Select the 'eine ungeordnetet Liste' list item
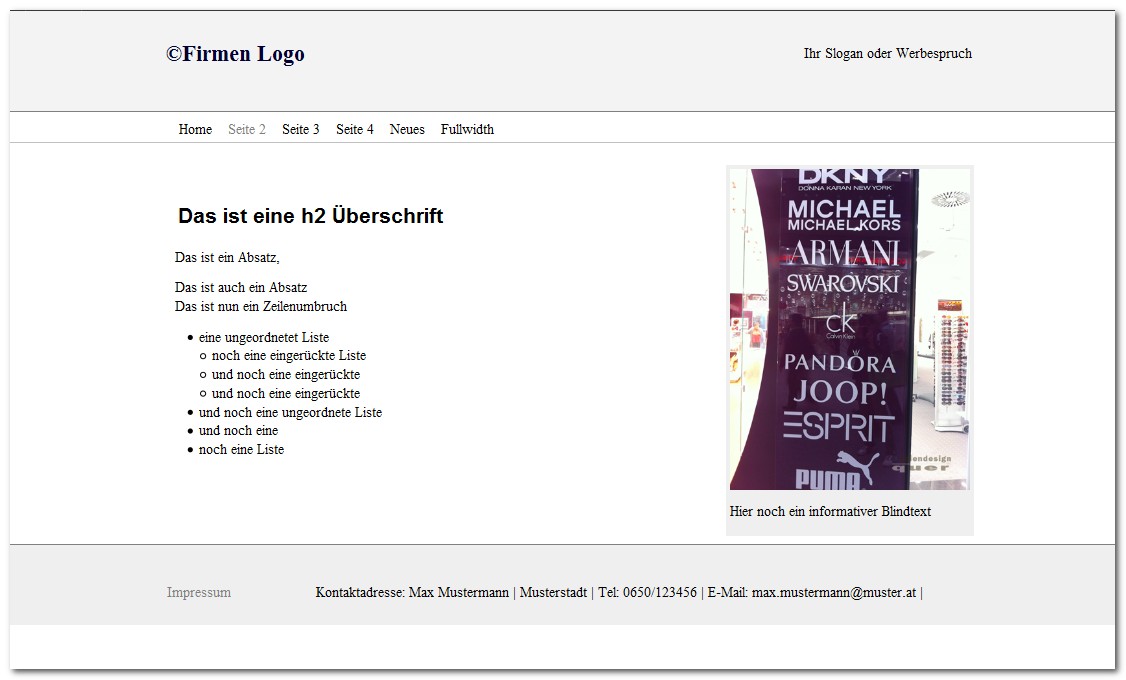Screen dimensions: 1126x680 (264, 337)
